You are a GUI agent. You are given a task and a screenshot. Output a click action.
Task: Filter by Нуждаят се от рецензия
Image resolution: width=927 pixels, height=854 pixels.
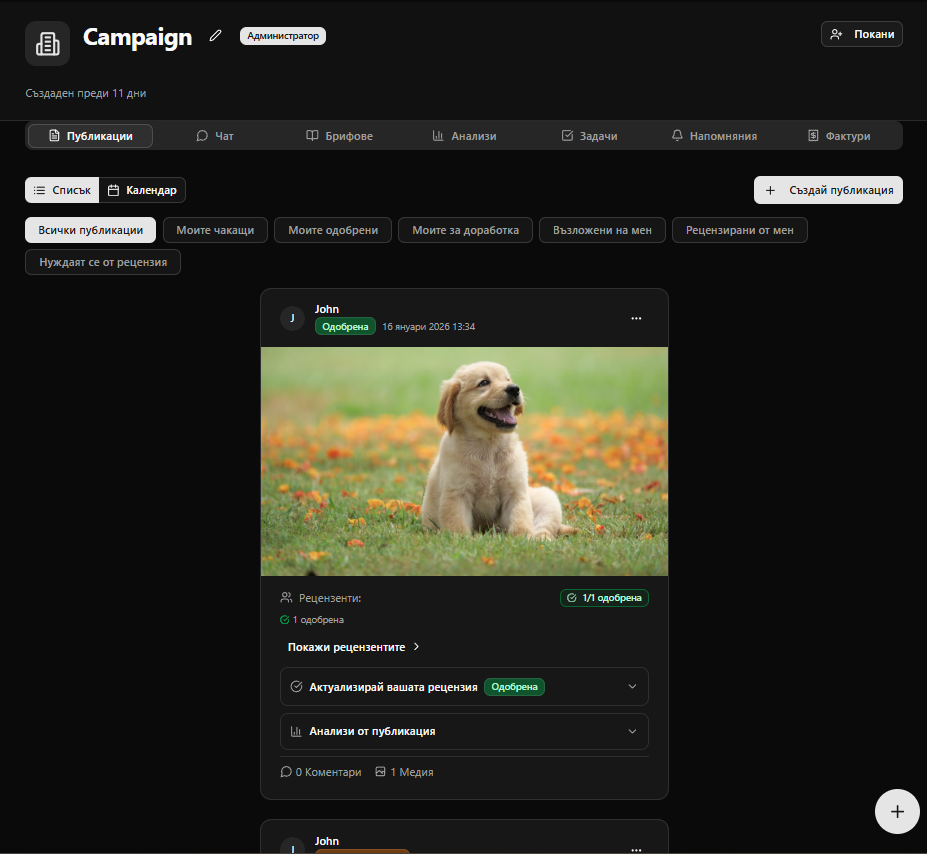tap(103, 262)
